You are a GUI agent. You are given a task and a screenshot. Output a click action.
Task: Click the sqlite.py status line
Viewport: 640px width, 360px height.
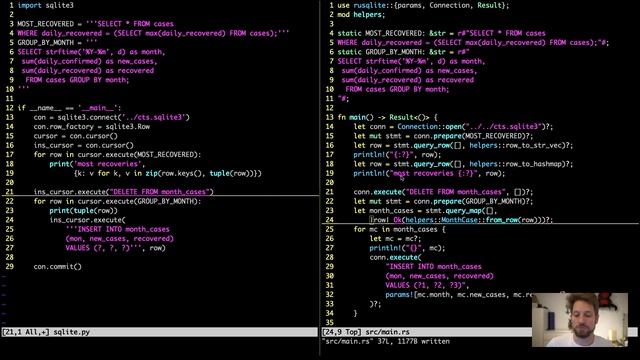159,332
